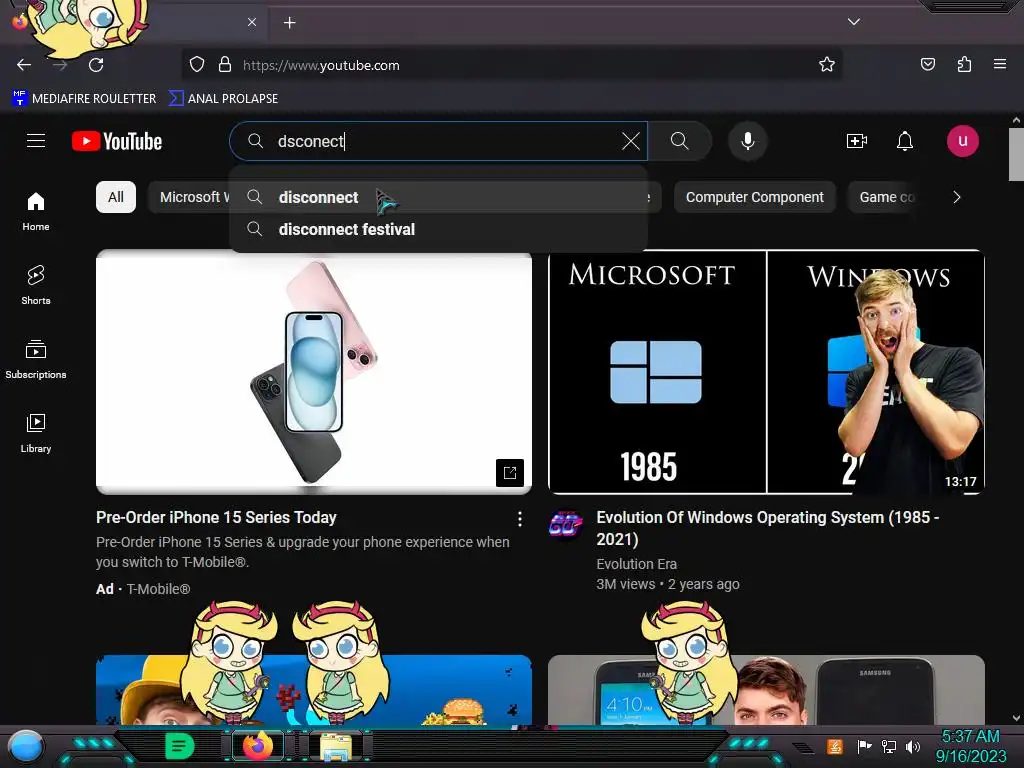The height and width of the screenshot is (768, 1024).
Task: Select the All filter chip
Action: [116, 197]
